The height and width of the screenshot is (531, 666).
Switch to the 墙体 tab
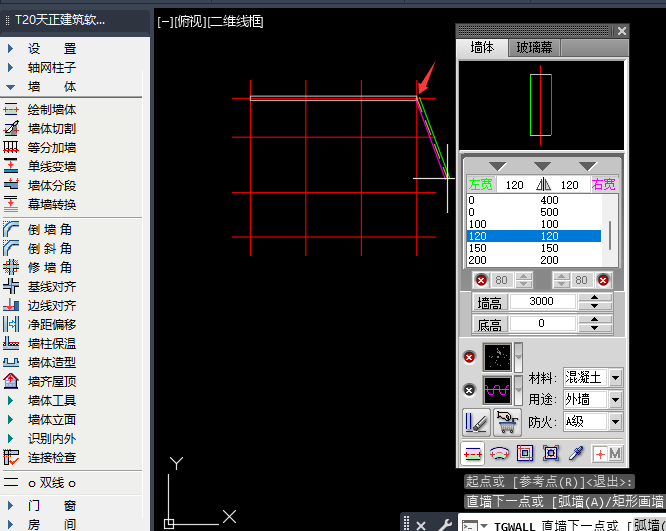click(483, 47)
